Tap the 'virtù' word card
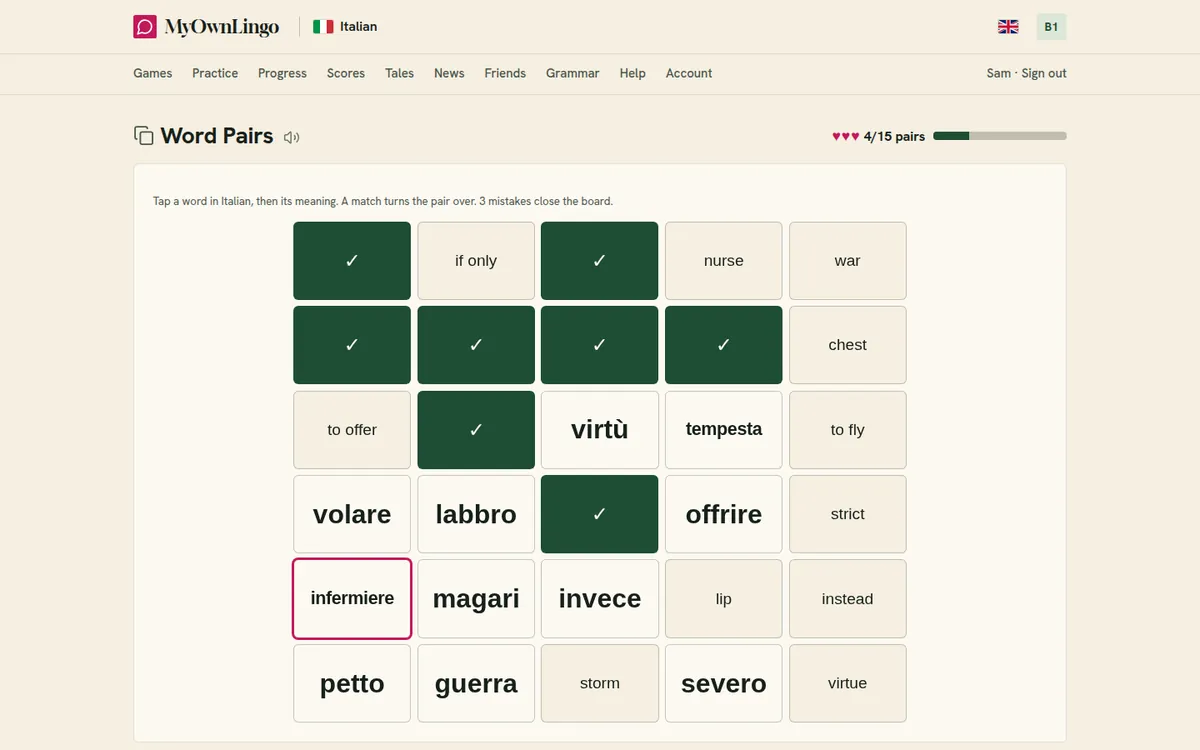This screenshot has width=1200, height=750. tap(600, 430)
